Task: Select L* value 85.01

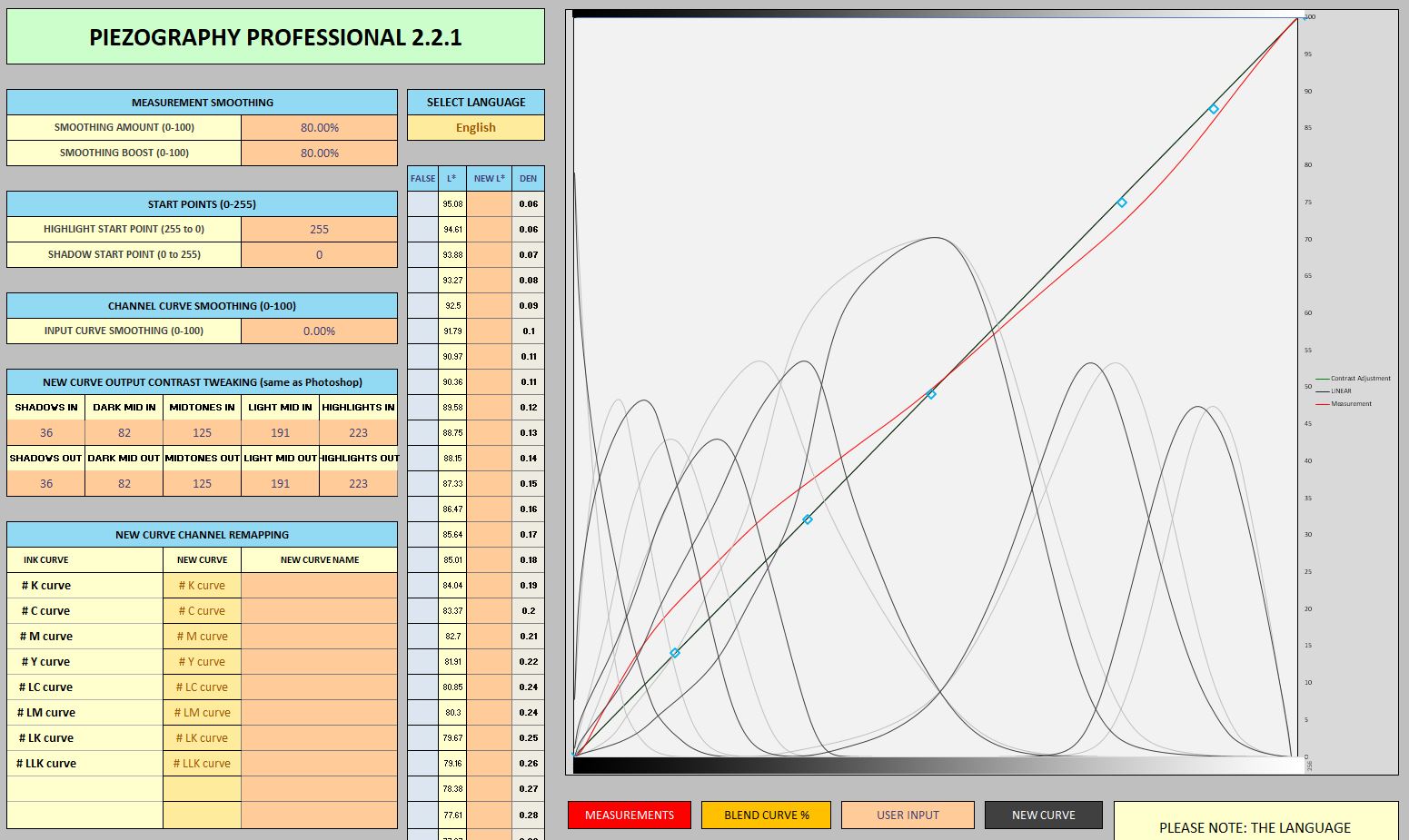Action: pyautogui.click(x=452, y=560)
